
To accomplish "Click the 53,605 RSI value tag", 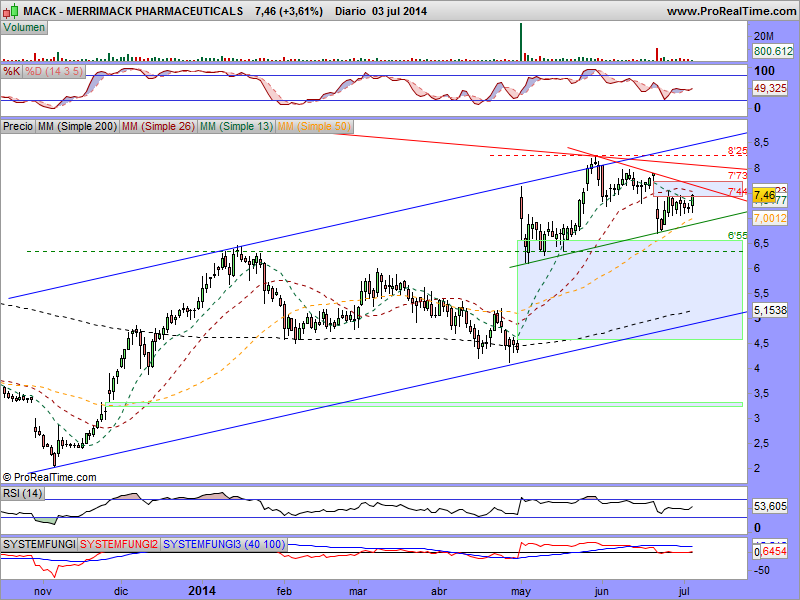I will (770, 506).
